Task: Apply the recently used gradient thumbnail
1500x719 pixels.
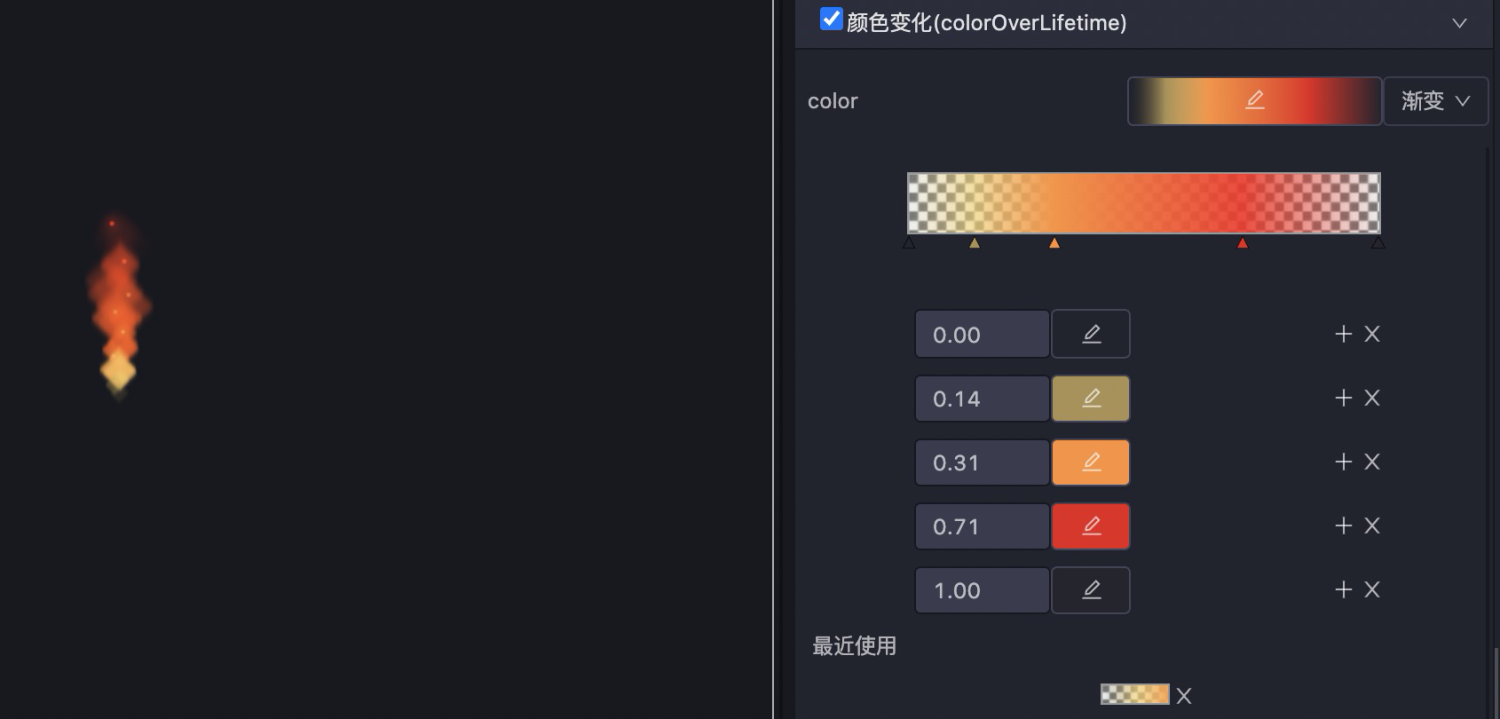Action: (1134, 694)
